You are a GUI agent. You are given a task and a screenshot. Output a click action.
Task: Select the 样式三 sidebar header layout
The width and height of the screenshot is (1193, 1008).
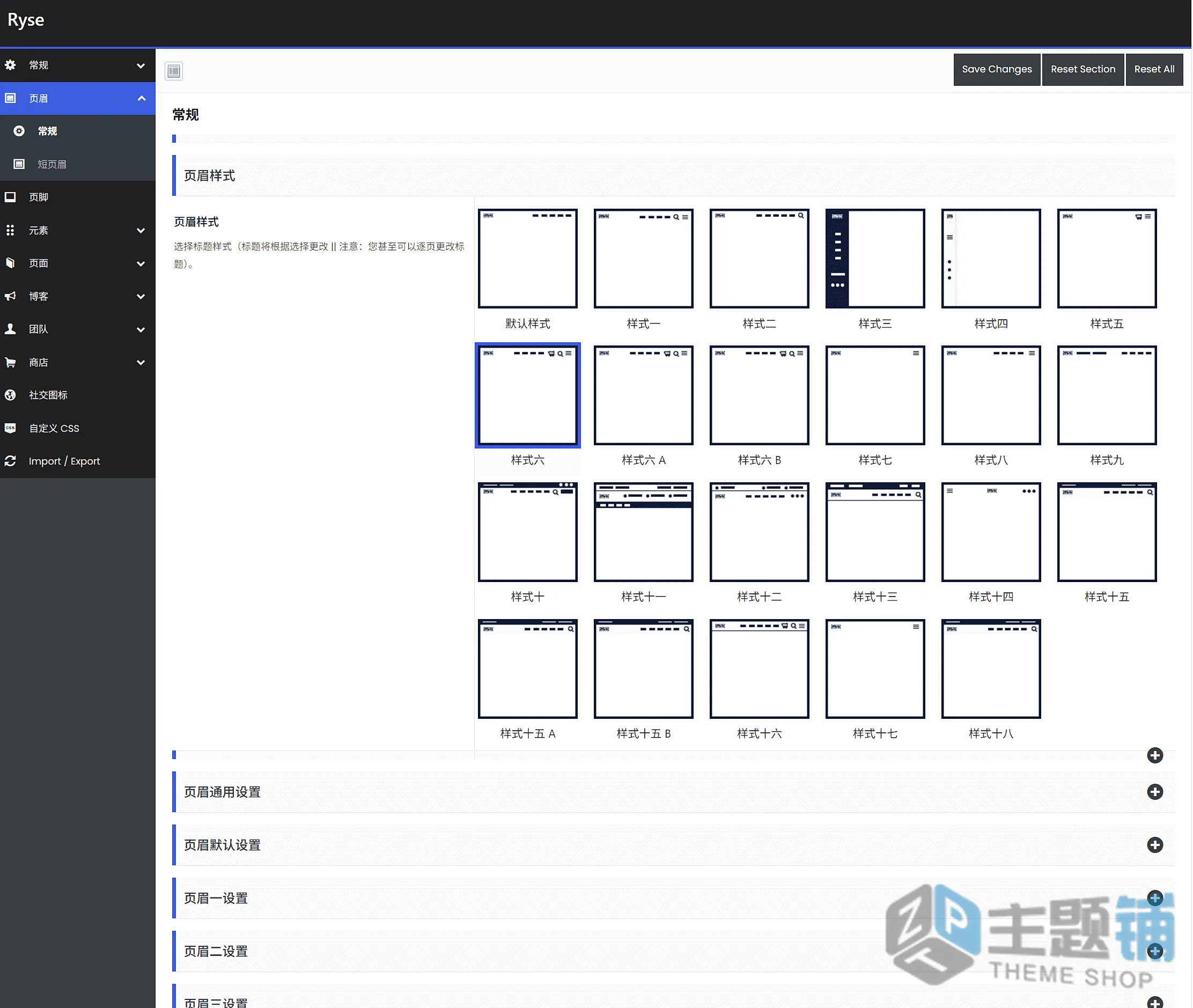[875, 258]
